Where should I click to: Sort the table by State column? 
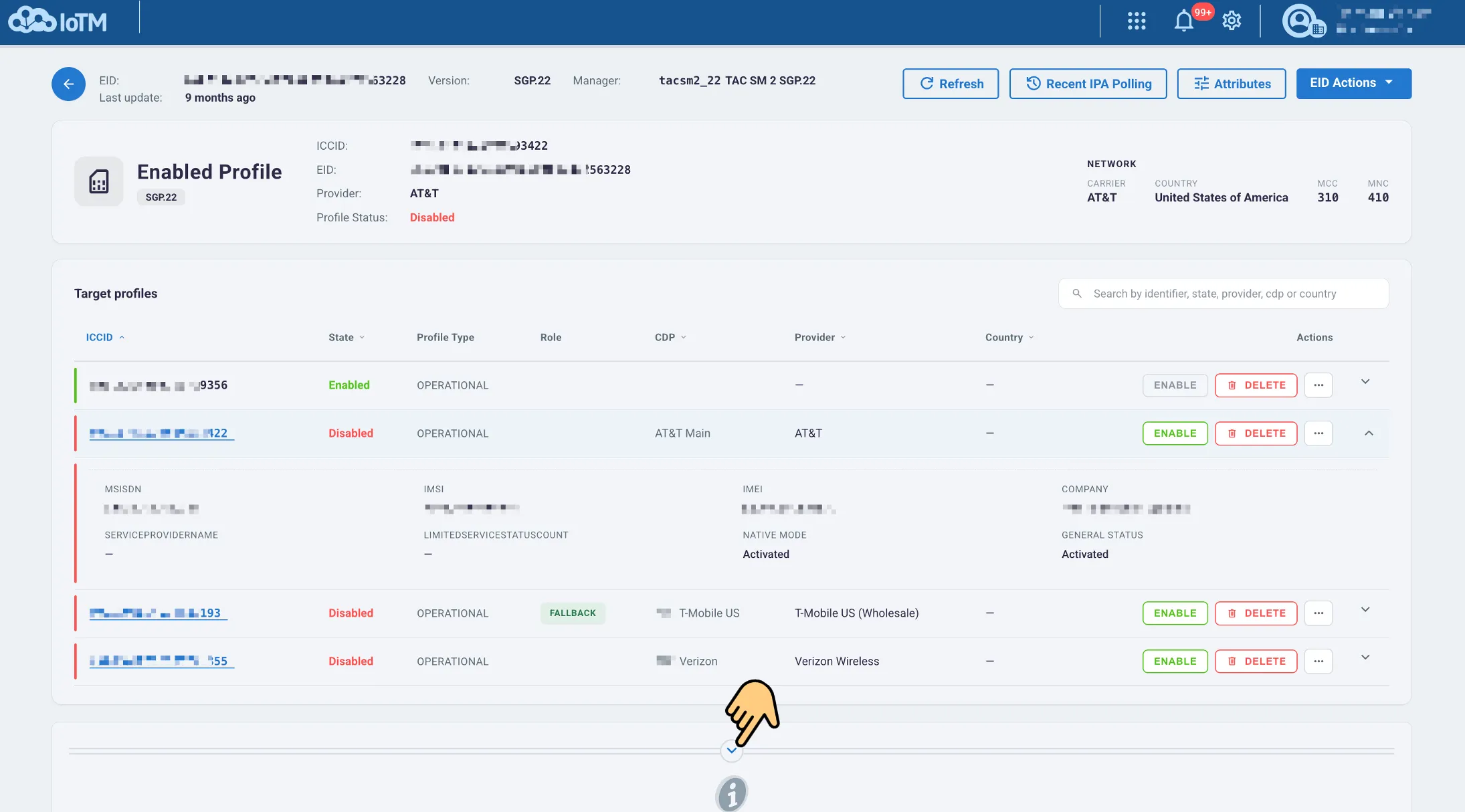coord(347,338)
